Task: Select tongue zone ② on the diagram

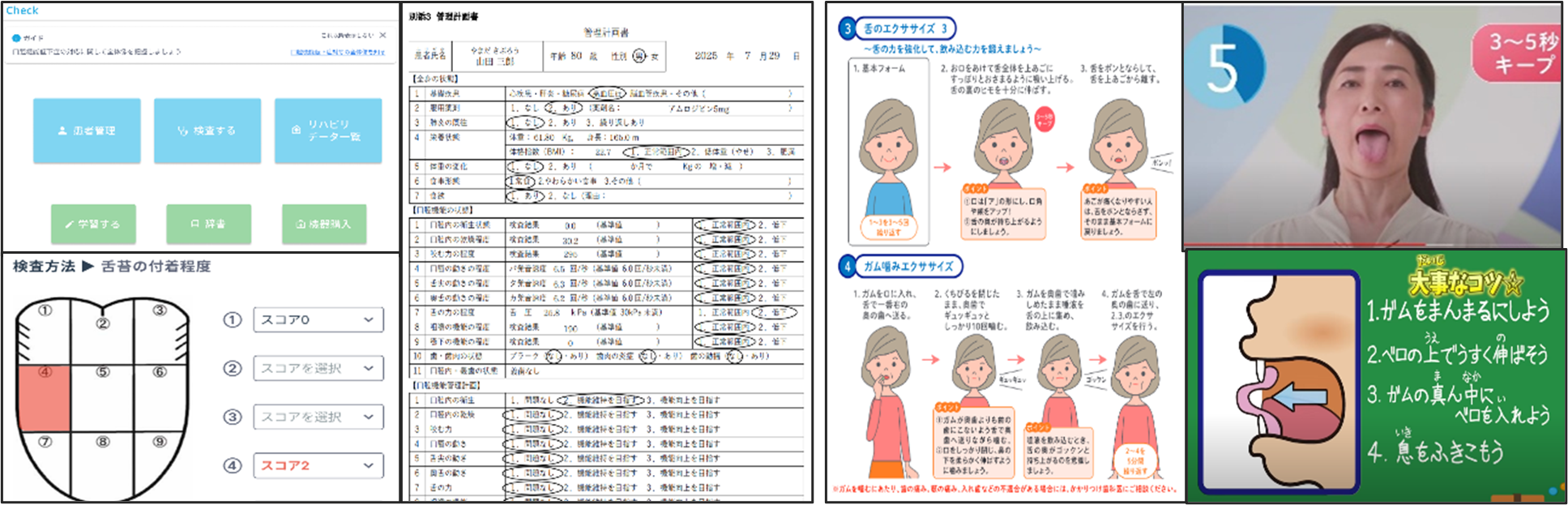Action: click(x=102, y=332)
